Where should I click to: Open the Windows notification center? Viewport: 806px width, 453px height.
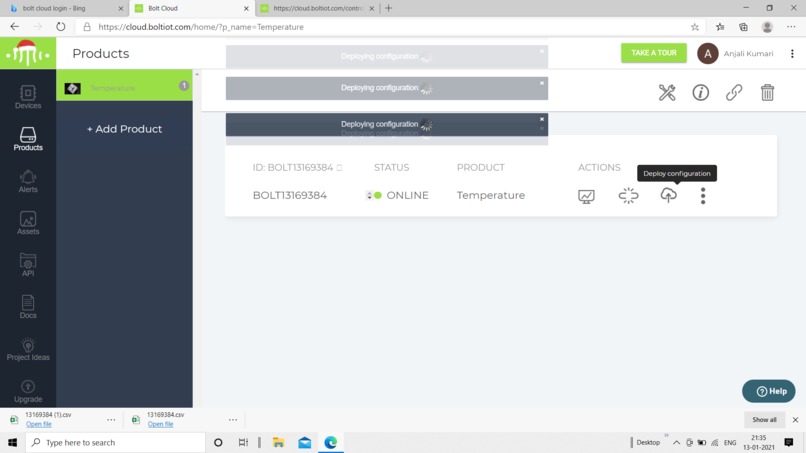pos(789,442)
